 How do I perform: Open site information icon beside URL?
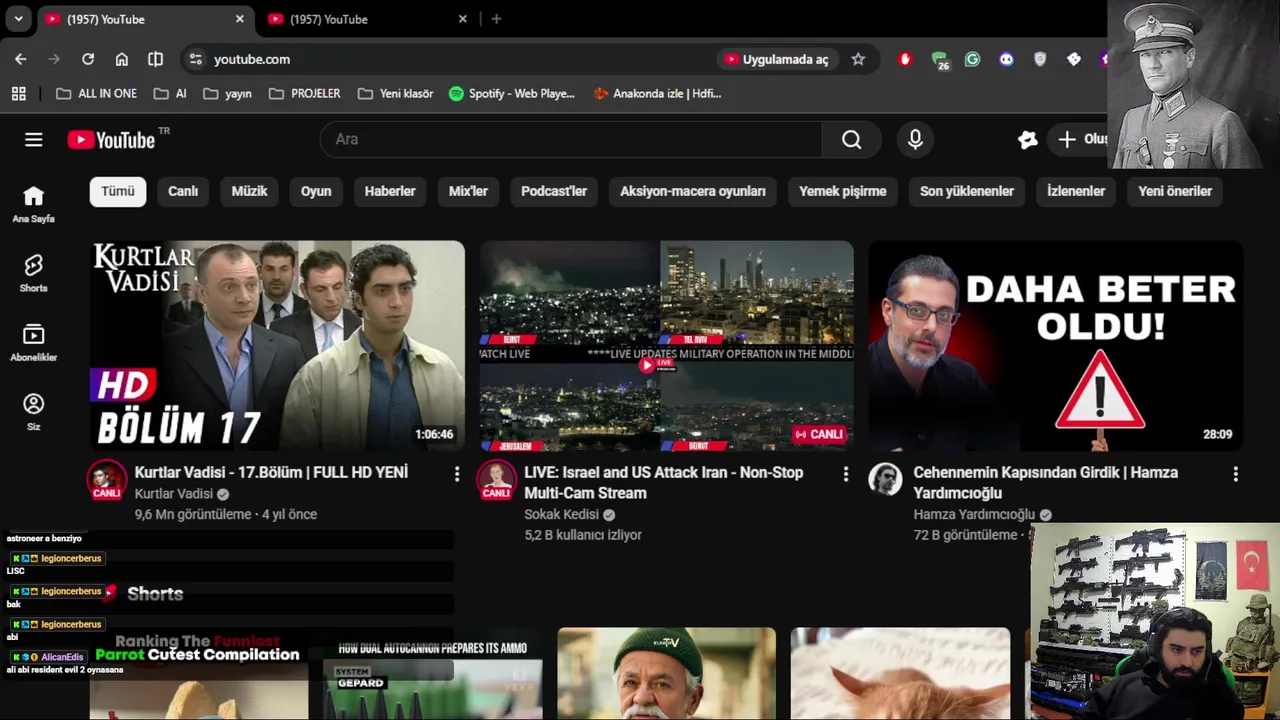[195, 59]
